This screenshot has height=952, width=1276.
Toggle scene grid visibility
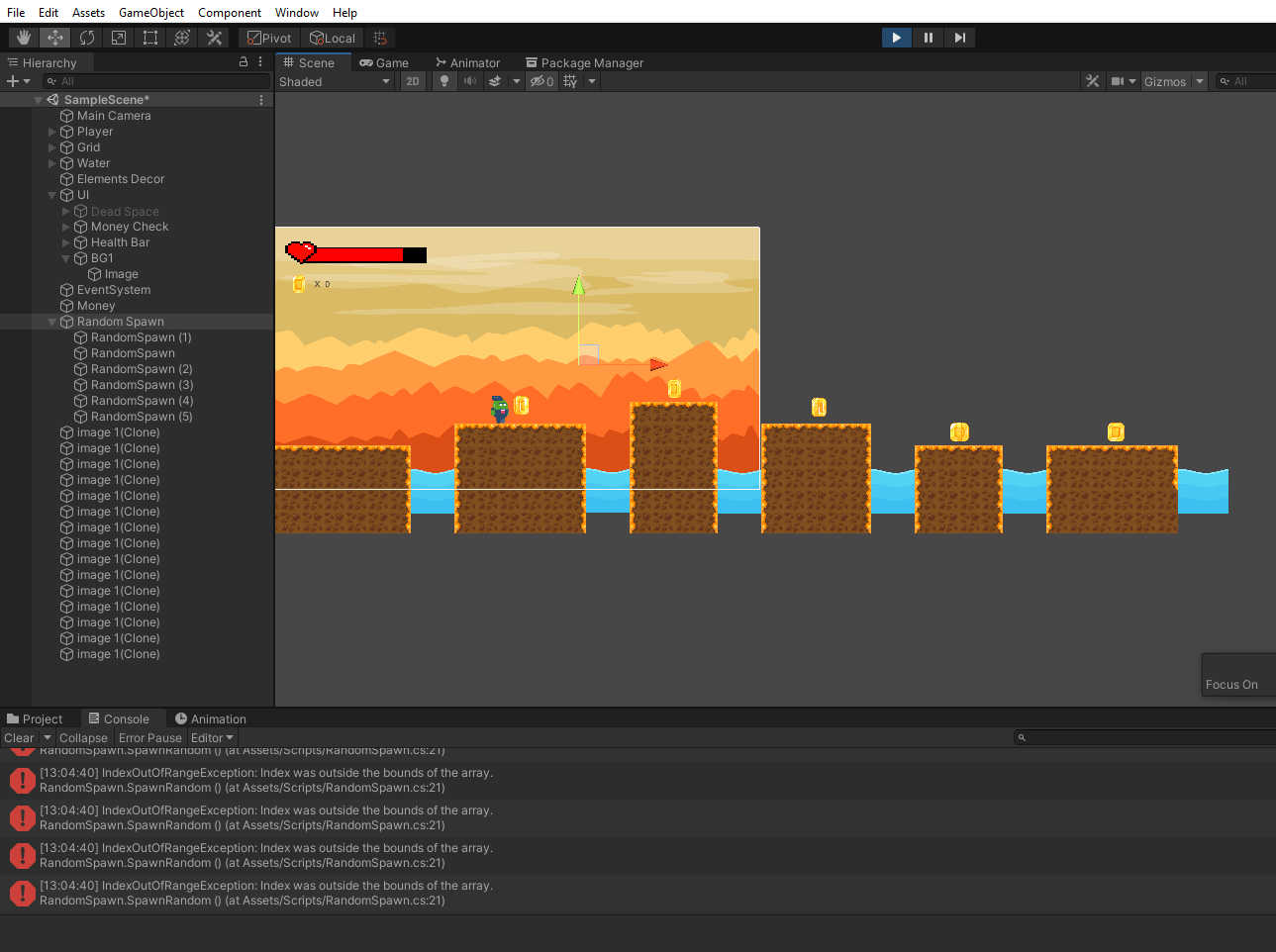(571, 81)
